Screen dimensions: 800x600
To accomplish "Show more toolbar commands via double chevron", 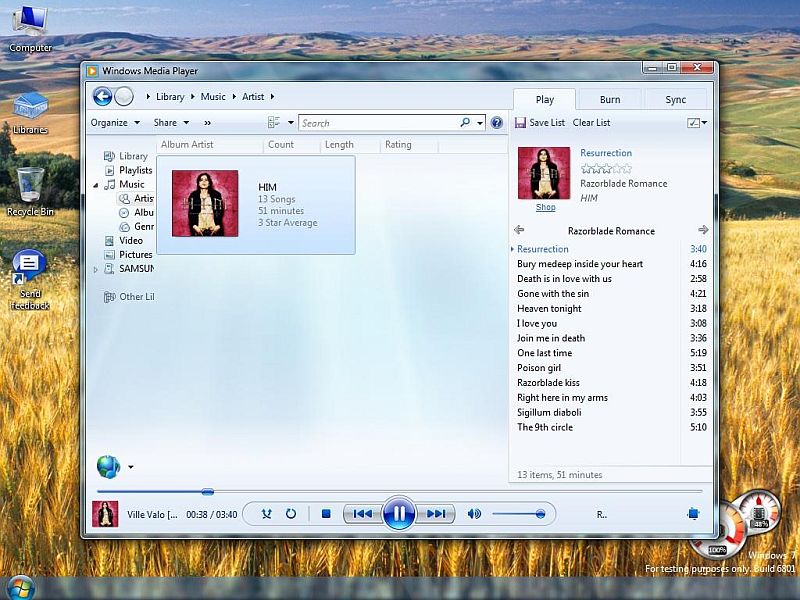I will [x=207, y=122].
